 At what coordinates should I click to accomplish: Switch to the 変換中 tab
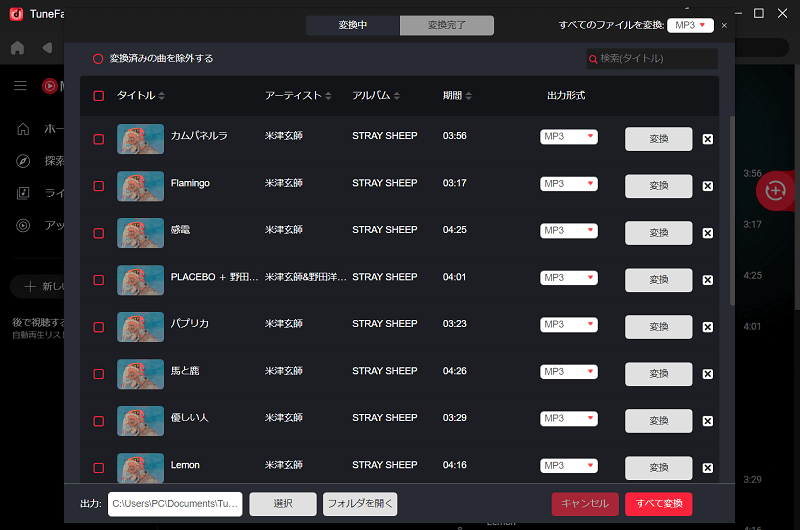click(353, 25)
